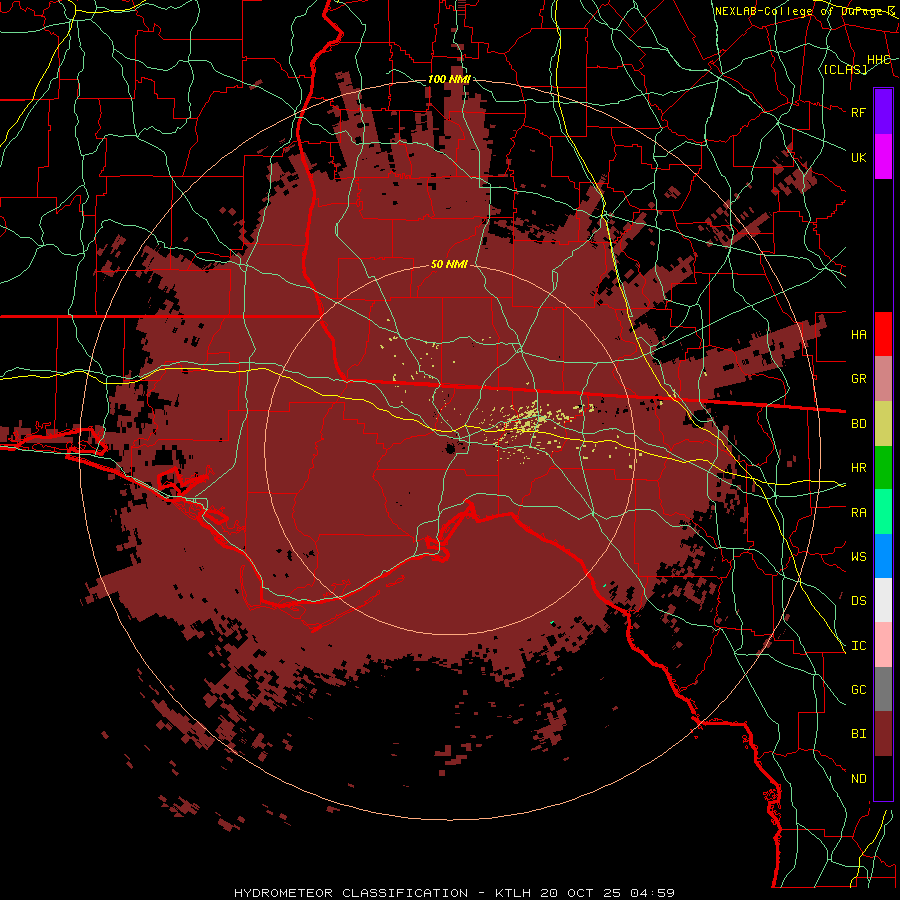Click the white DS legend swatch

coord(883,600)
